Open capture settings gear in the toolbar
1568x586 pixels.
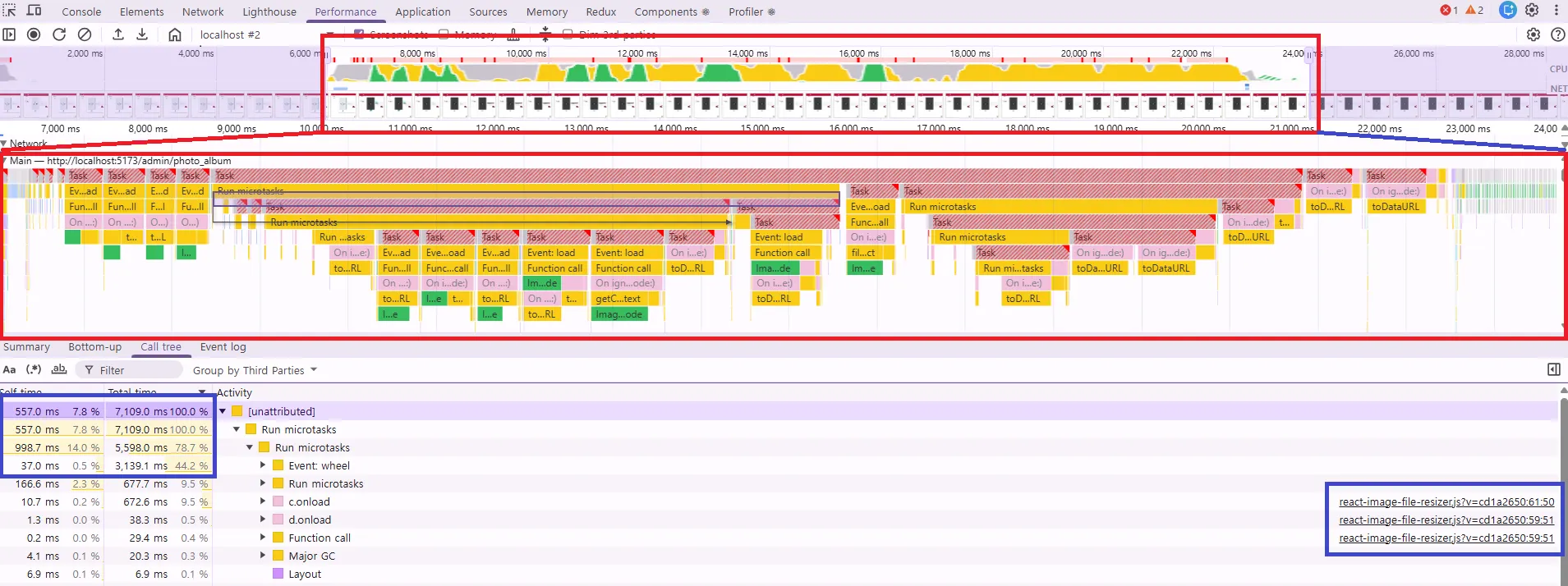point(1533,34)
